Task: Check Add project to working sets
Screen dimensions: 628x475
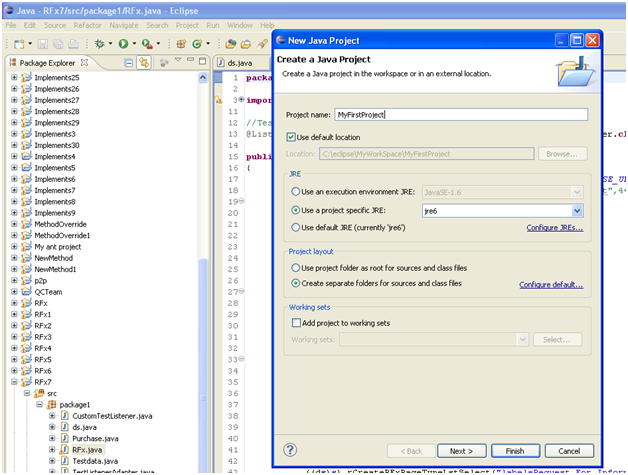Action: (296, 323)
